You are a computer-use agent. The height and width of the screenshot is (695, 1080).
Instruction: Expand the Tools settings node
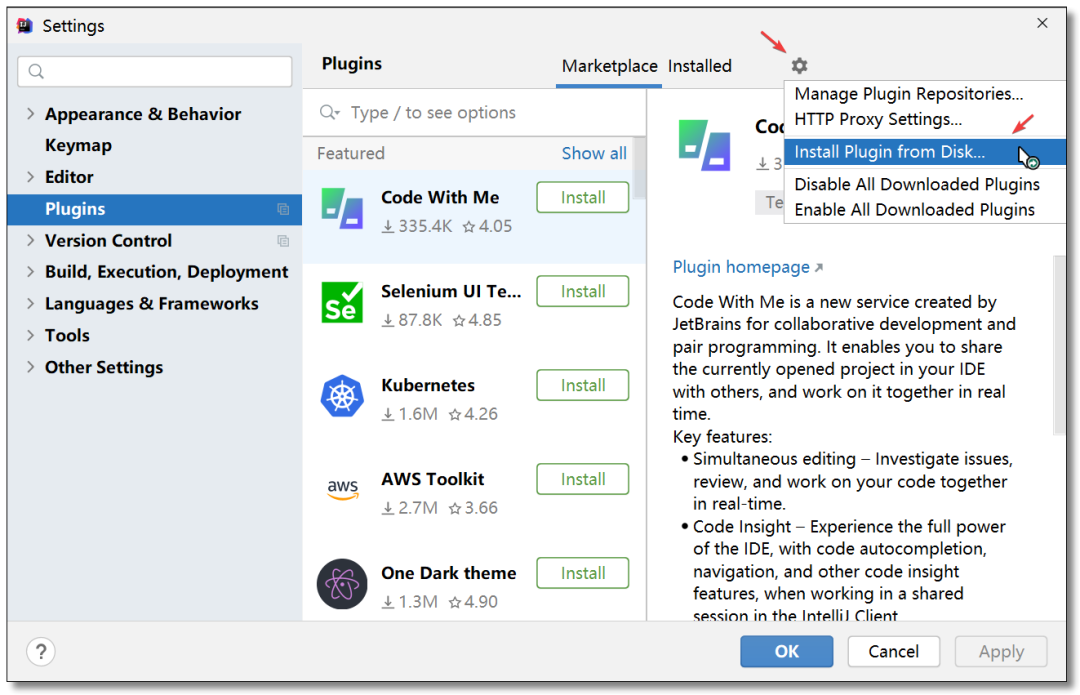click(x=30, y=335)
